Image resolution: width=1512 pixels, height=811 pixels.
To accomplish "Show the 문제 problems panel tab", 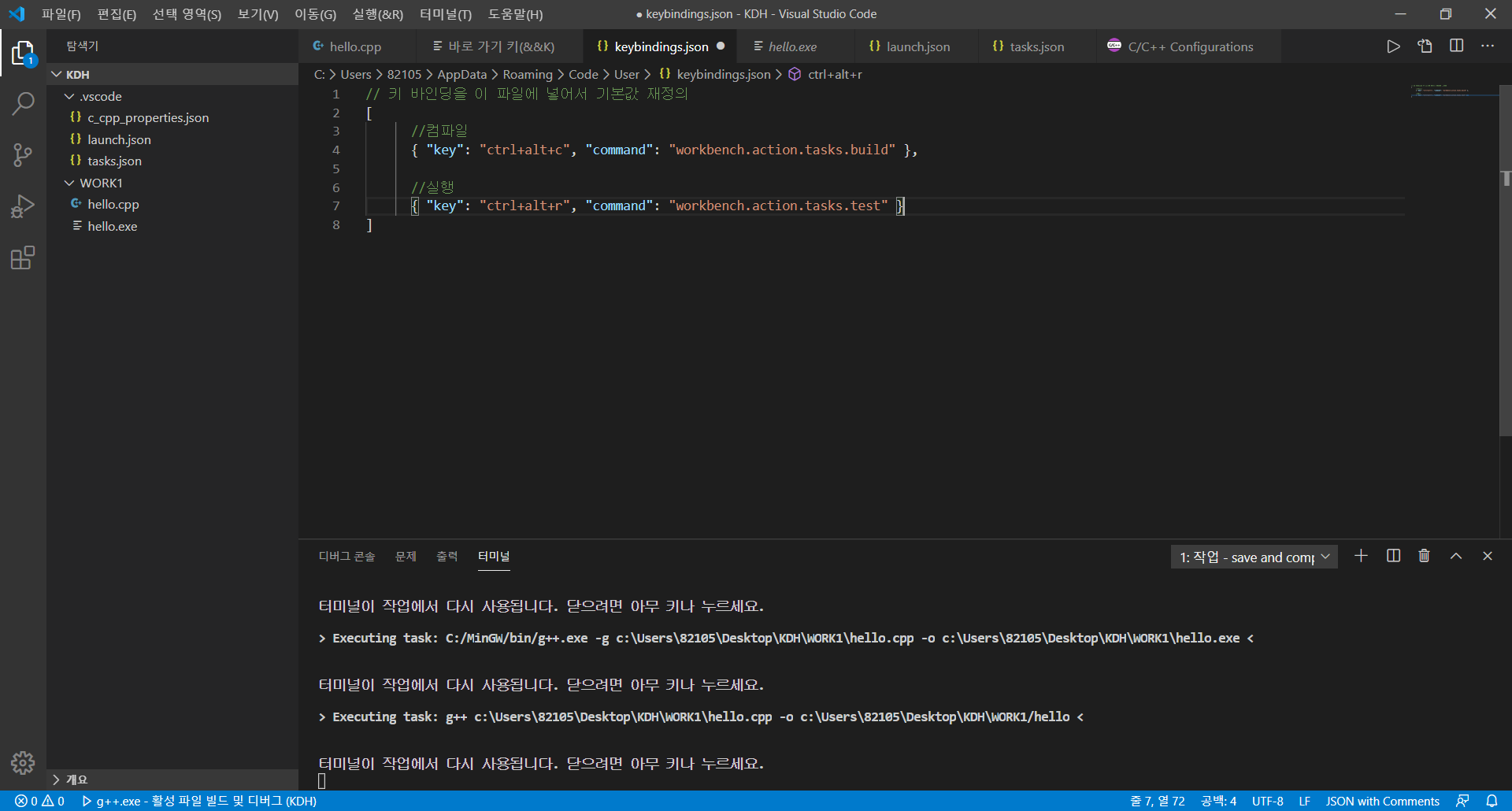I will pos(406,556).
